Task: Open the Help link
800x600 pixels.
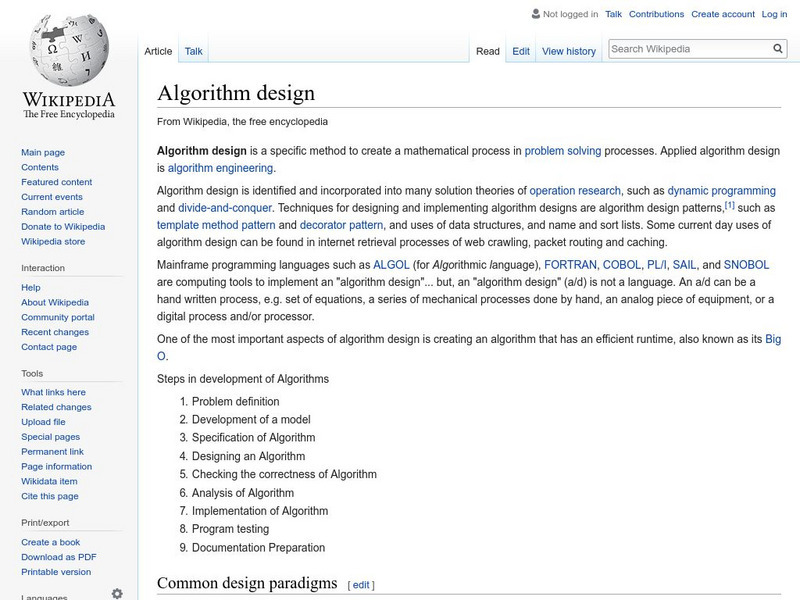Action: 31,287
